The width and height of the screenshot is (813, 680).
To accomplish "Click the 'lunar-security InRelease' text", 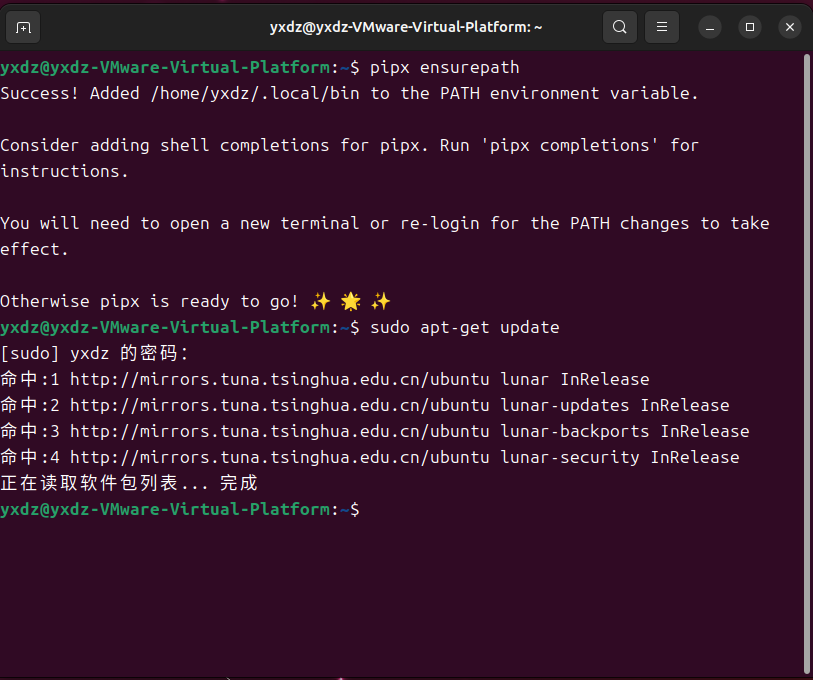I will tap(620, 457).
